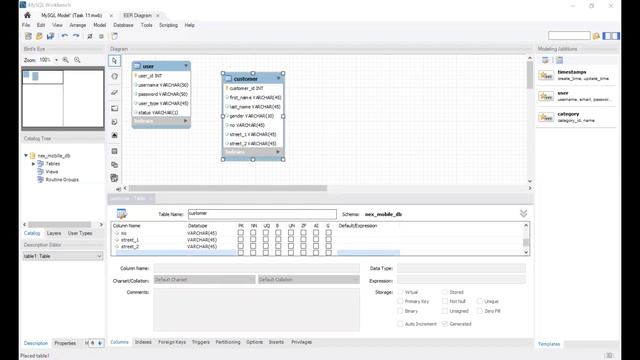Collapse the user table columns arrow

[x=186, y=66]
